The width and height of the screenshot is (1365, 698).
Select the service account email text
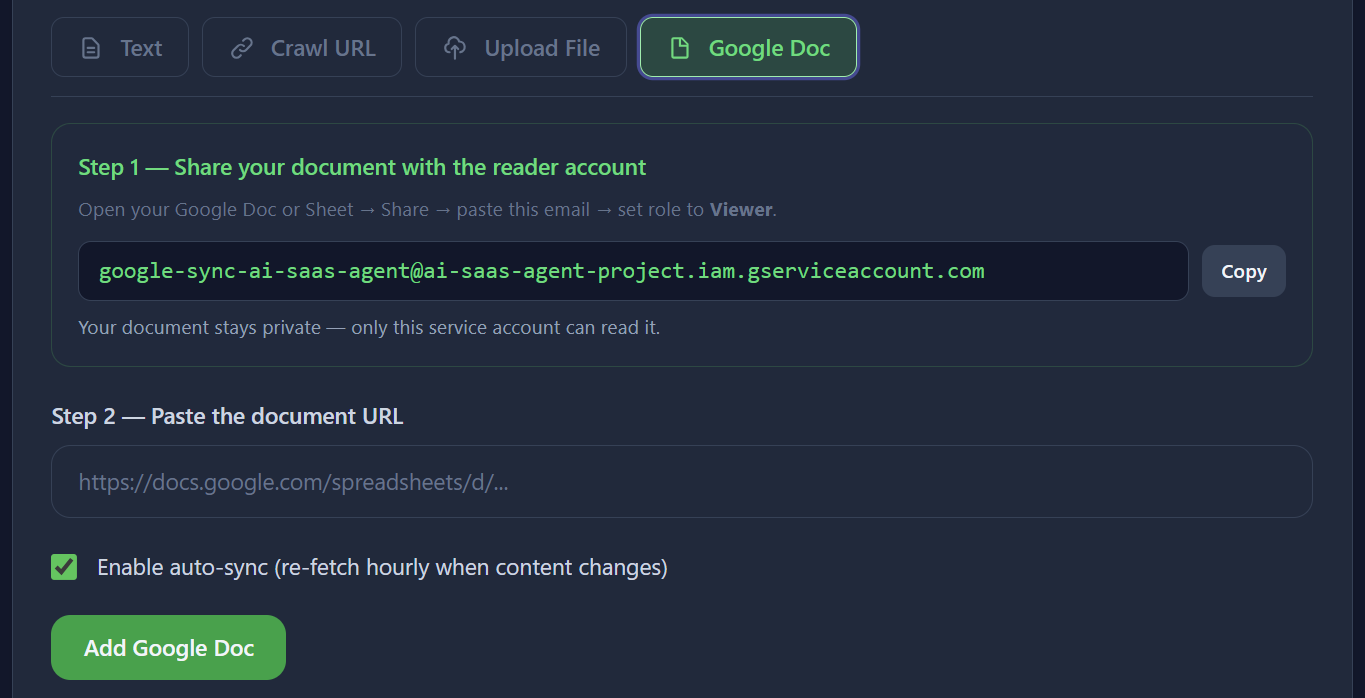tap(540, 270)
